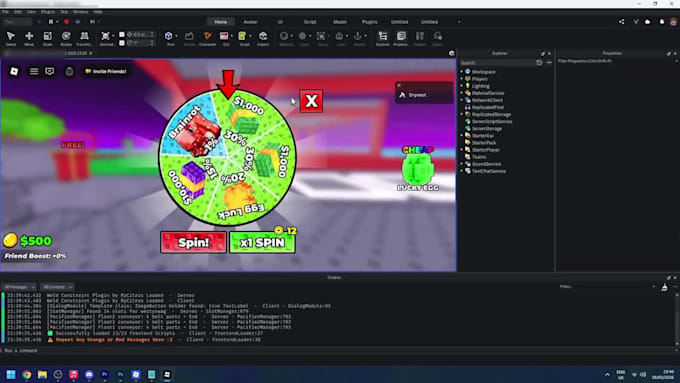Toggle the lower snapping checkbox in the toolbar

(x=122, y=43)
